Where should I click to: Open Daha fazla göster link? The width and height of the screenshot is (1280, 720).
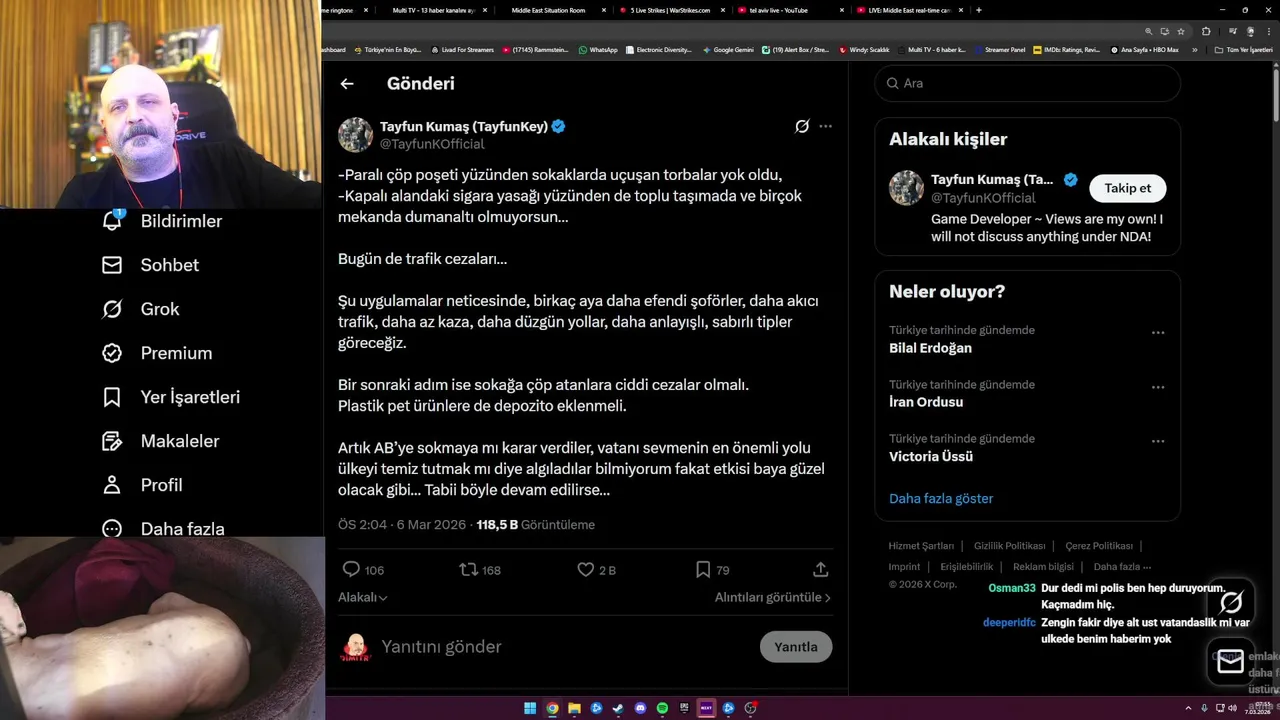pos(941,498)
